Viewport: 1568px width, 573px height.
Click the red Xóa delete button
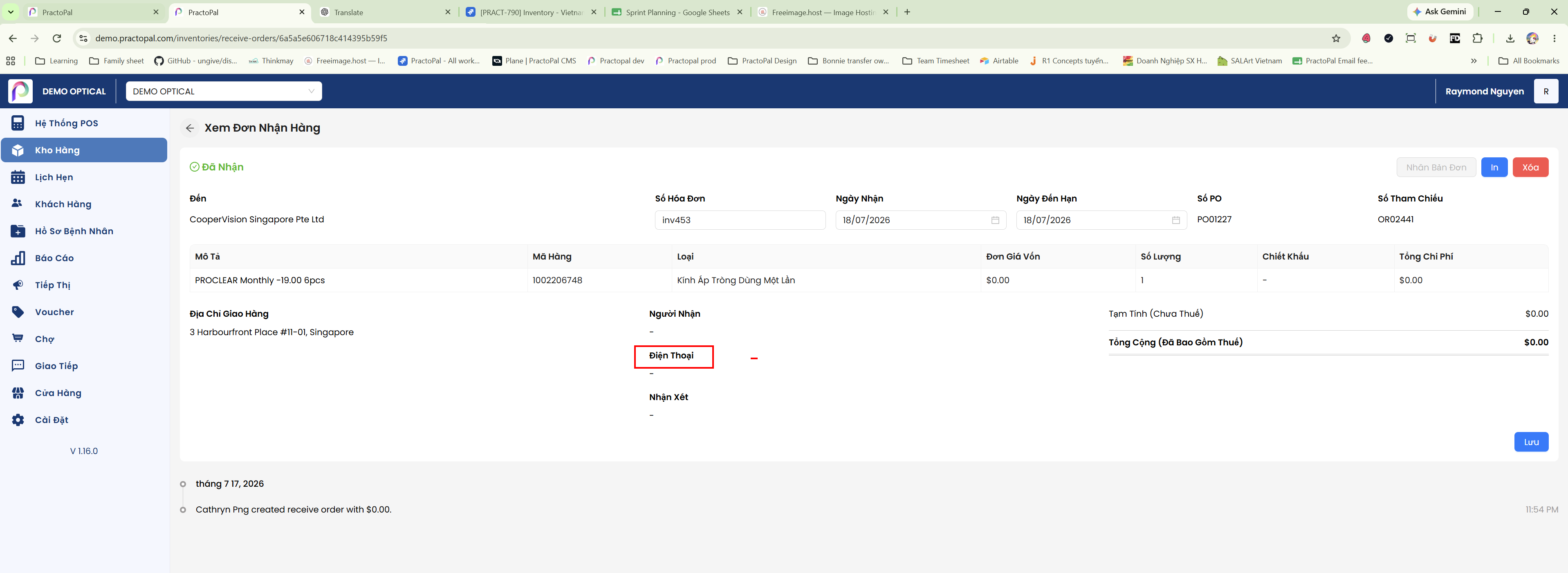1530,167
